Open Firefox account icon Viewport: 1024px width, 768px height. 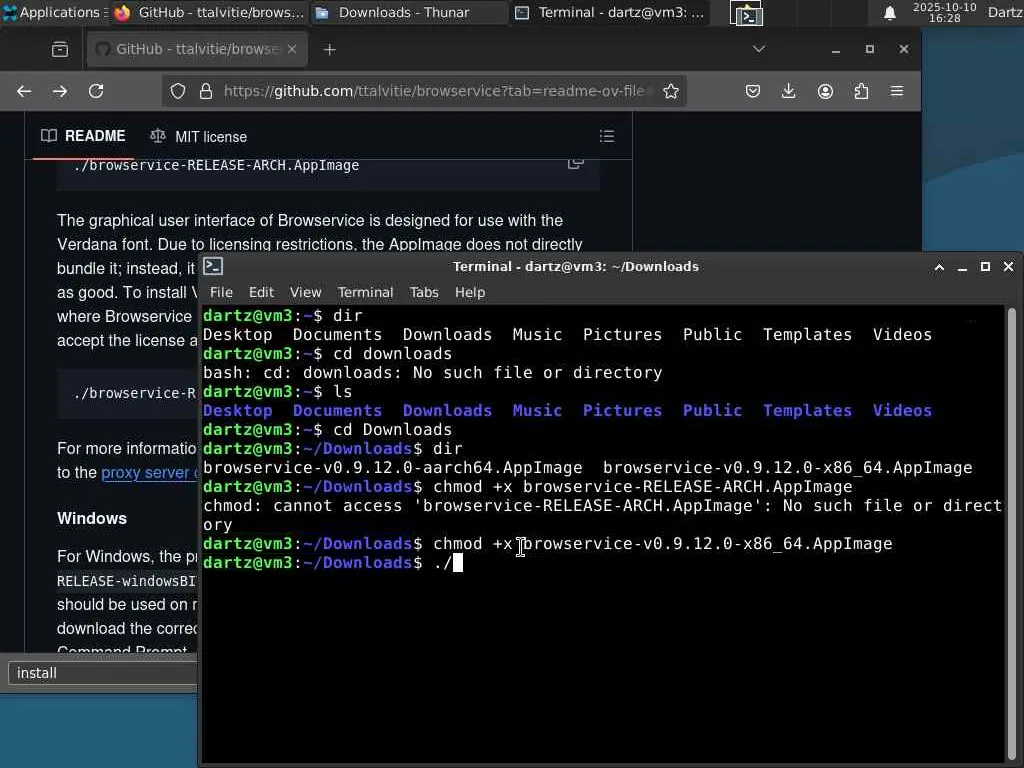pyautogui.click(x=825, y=91)
